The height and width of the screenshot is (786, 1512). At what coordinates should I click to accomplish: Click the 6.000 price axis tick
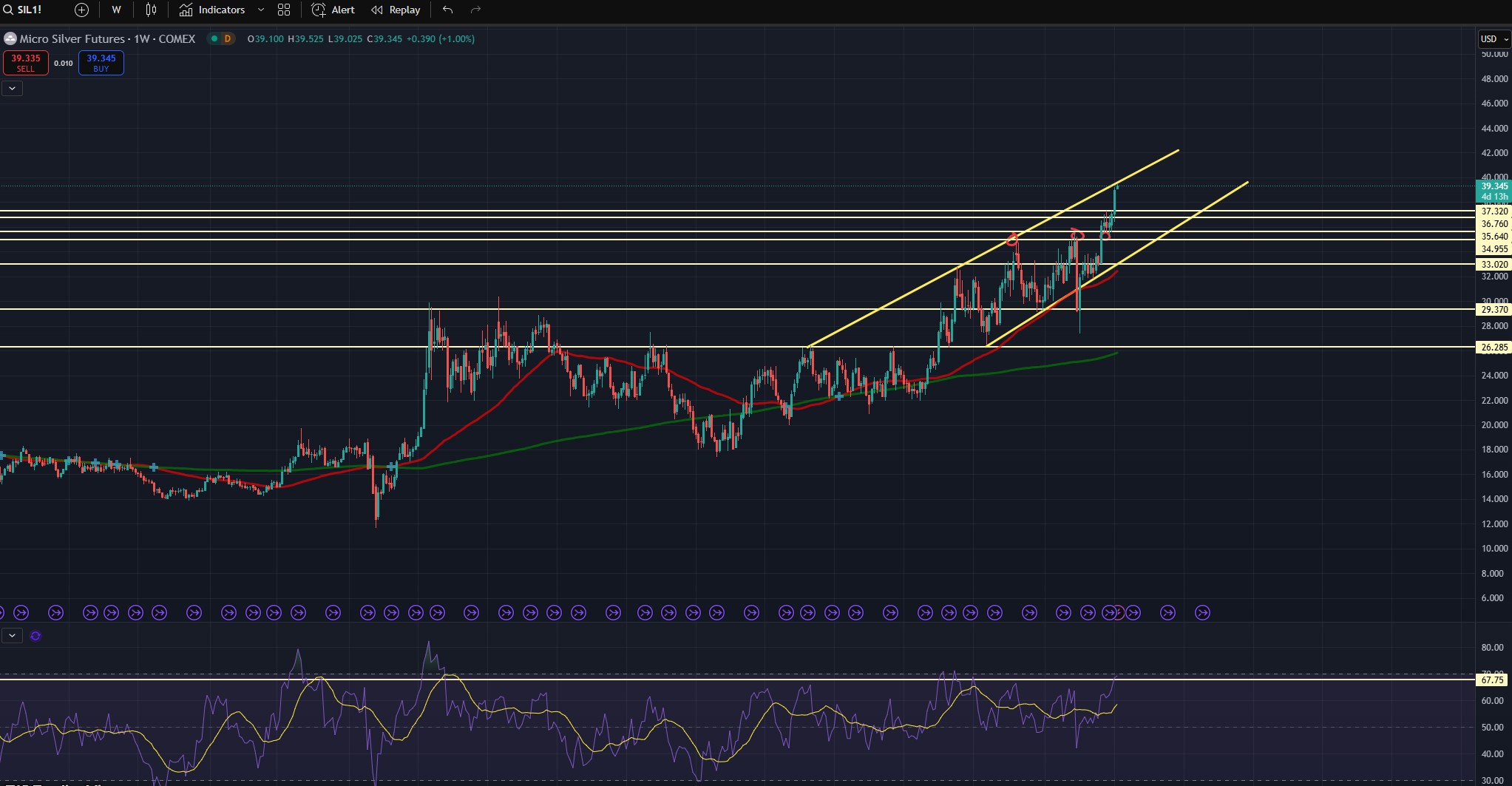[x=1492, y=597]
